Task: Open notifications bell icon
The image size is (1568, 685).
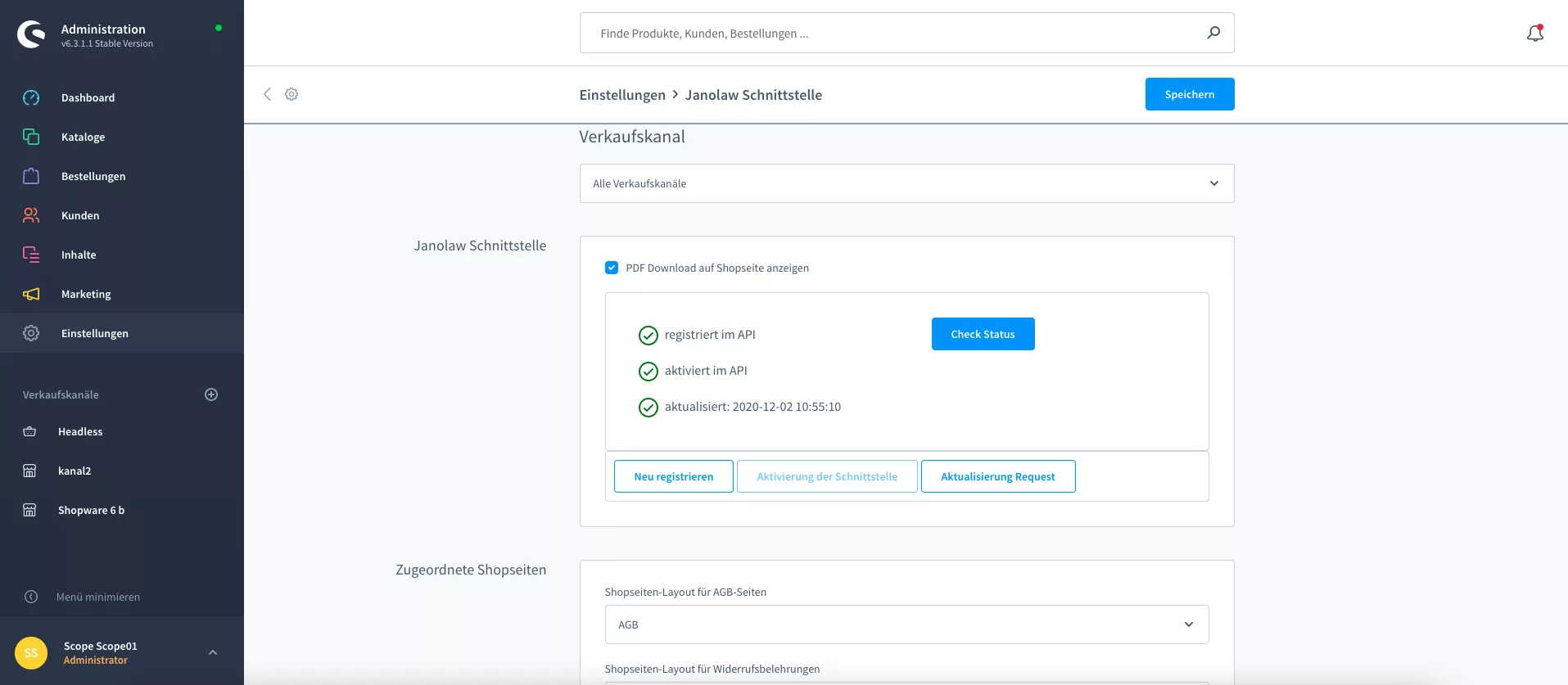Action: [1535, 33]
